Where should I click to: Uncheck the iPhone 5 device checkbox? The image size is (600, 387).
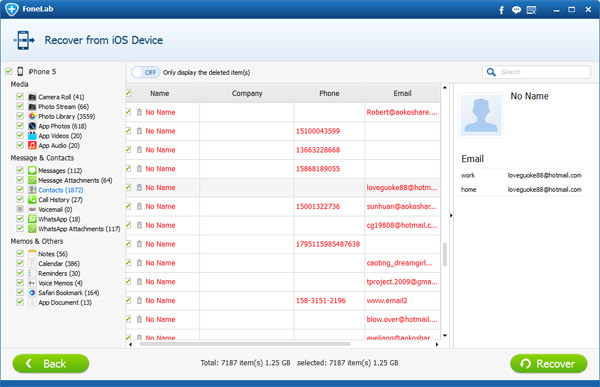coord(8,71)
